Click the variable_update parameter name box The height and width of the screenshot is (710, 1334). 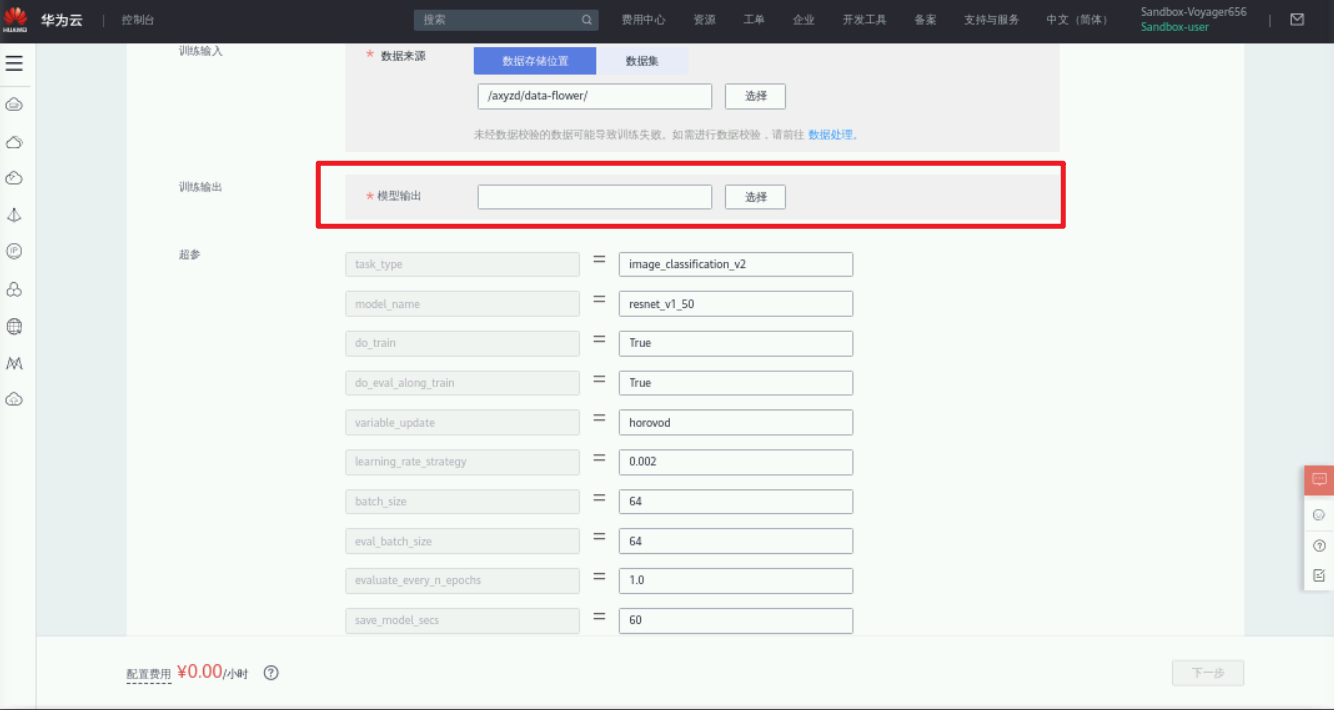click(x=462, y=423)
